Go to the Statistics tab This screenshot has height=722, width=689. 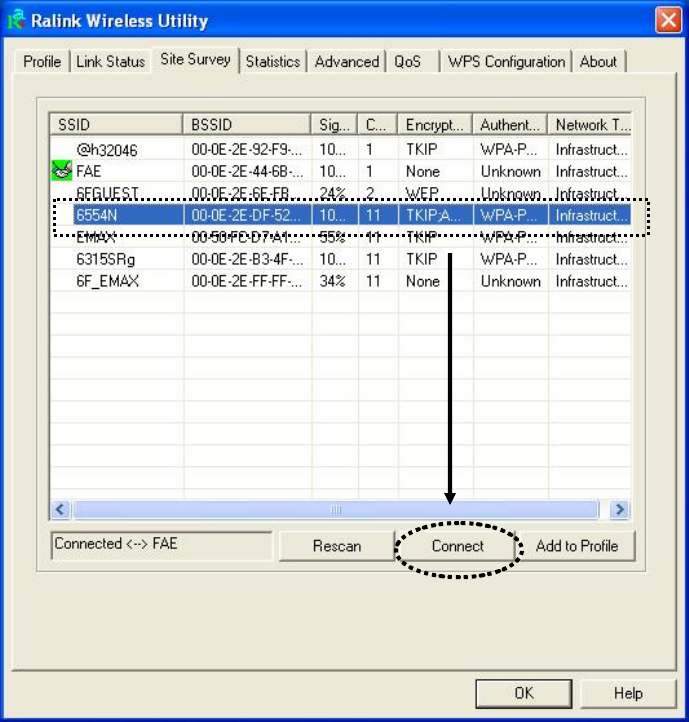[273, 61]
